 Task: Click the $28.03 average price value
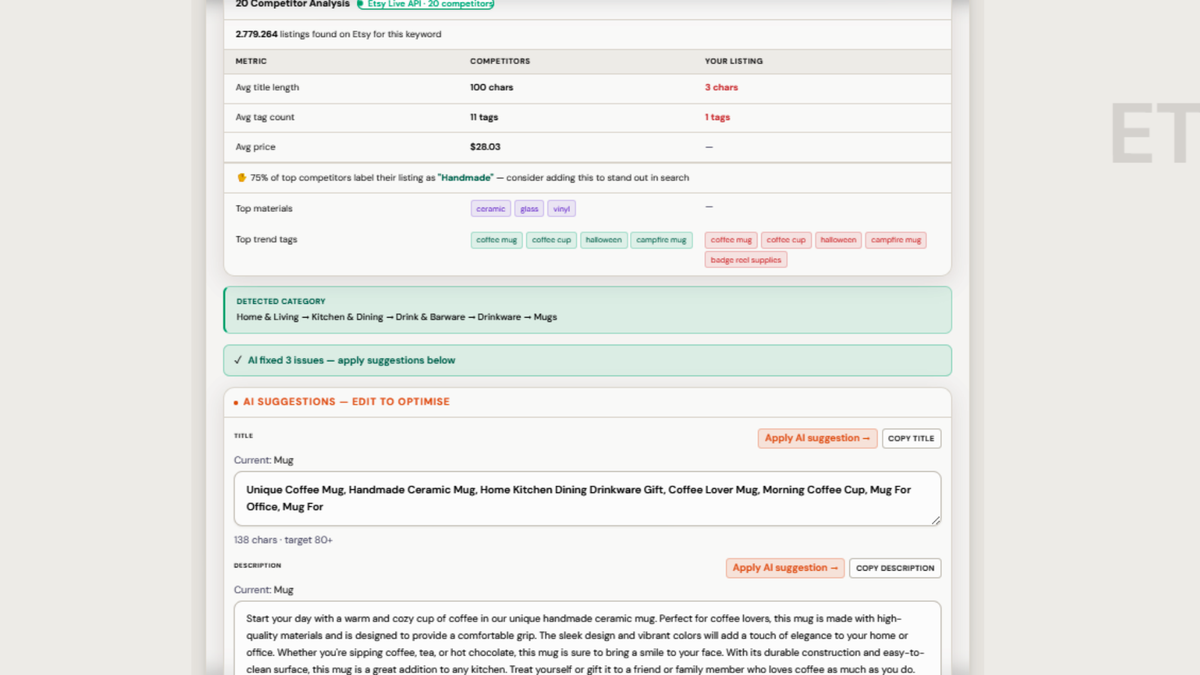(x=485, y=147)
